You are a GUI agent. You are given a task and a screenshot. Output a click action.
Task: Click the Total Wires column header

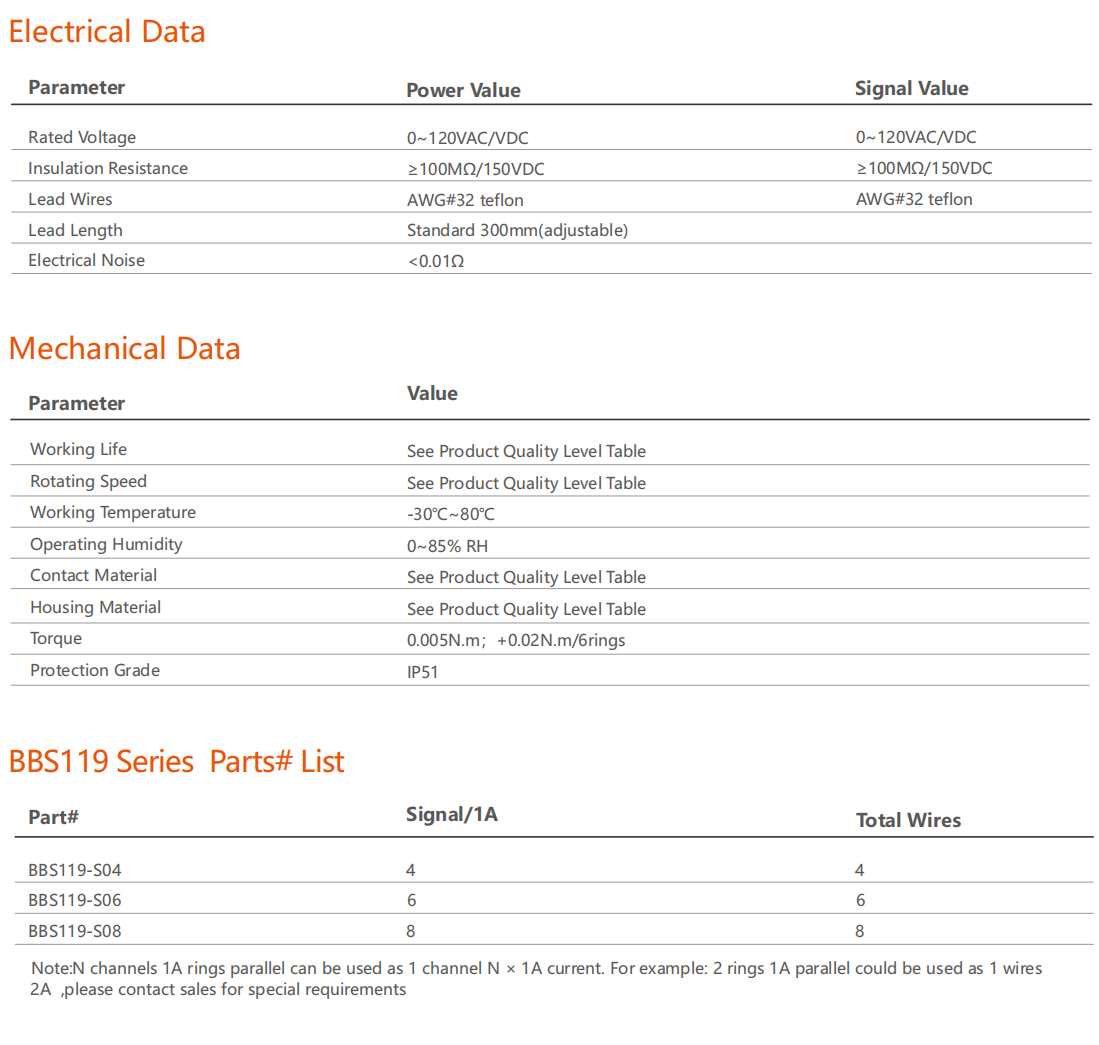[x=908, y=820]
